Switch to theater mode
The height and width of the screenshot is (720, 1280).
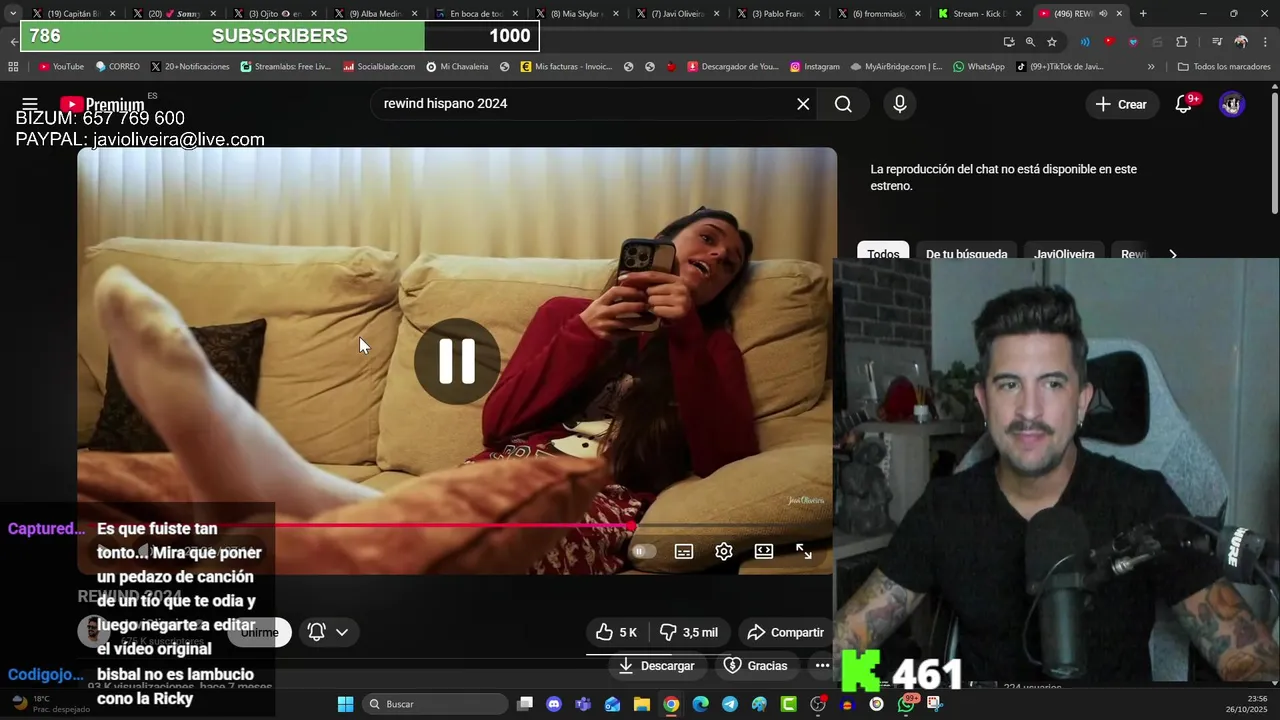764,551
